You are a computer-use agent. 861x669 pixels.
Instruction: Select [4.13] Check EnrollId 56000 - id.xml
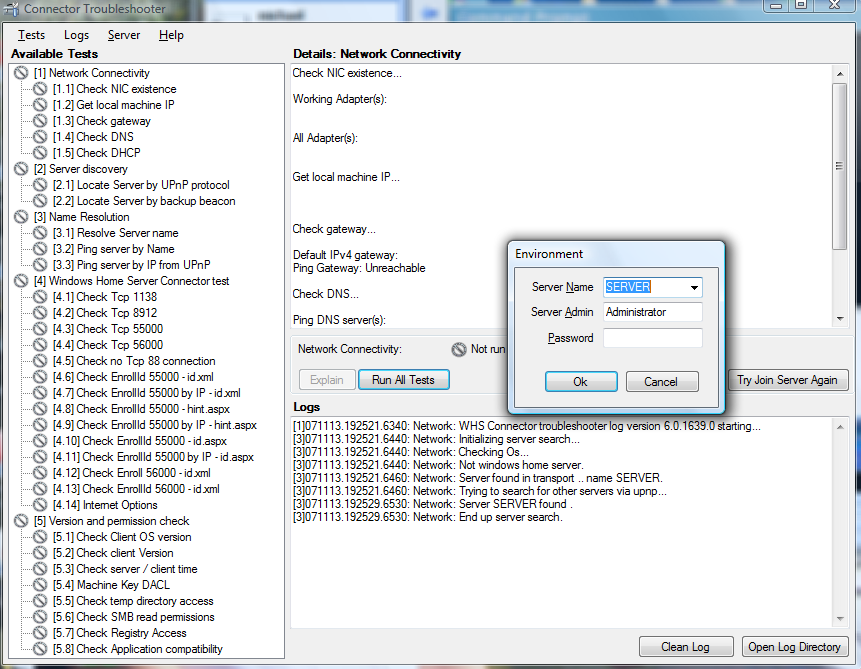click(136, 489)
